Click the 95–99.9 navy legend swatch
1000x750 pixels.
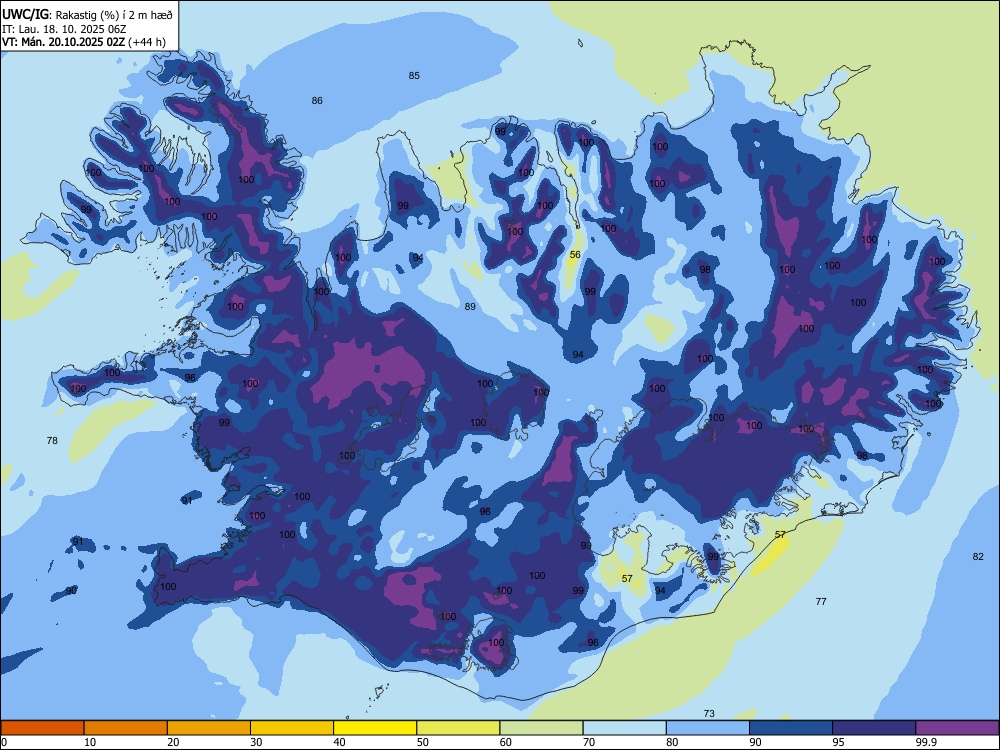[x=874, y=728]
